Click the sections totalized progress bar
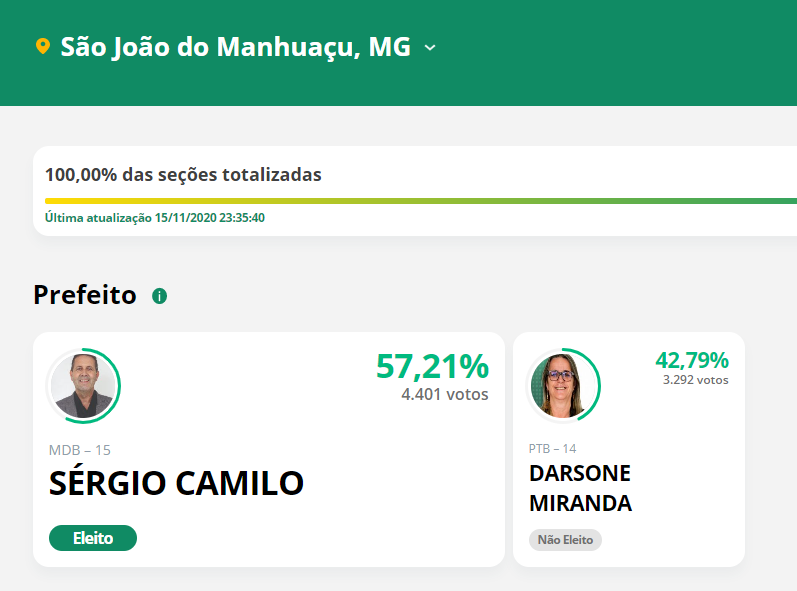 pos(421,201)
